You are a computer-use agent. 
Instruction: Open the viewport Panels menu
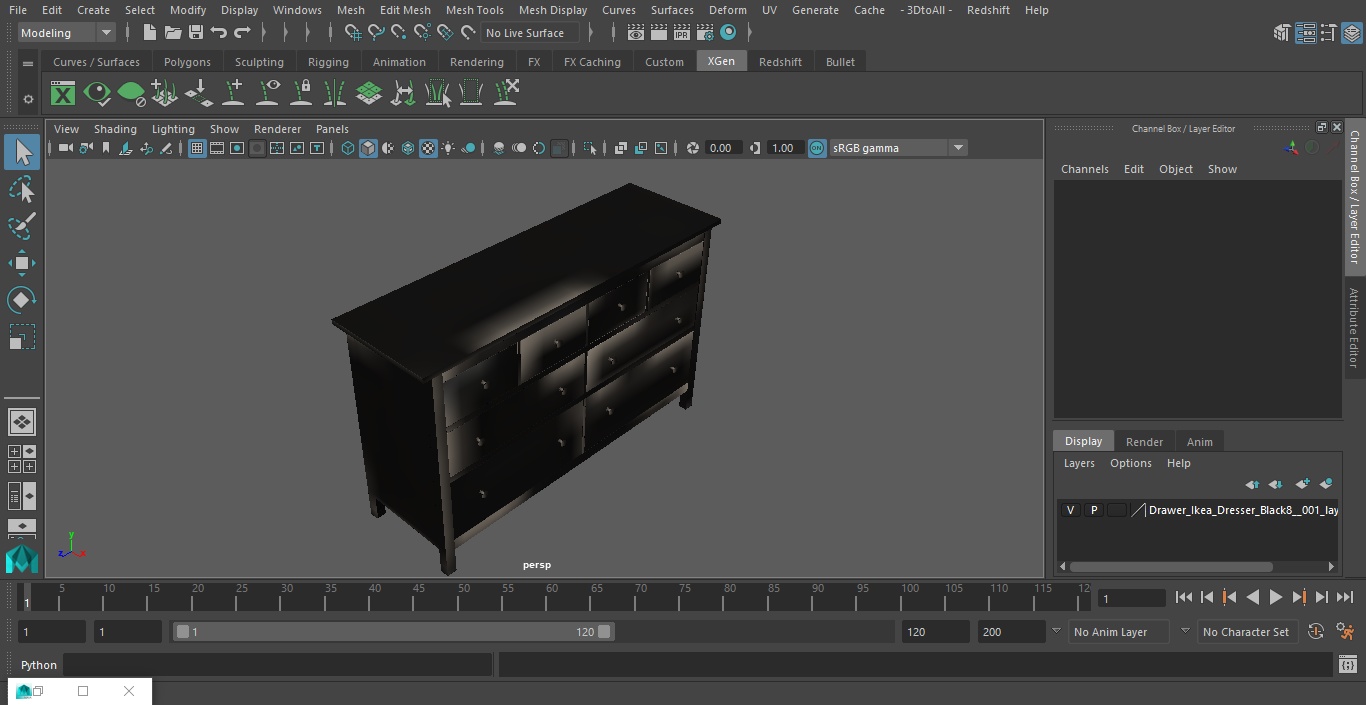click(x=332, y=129)
